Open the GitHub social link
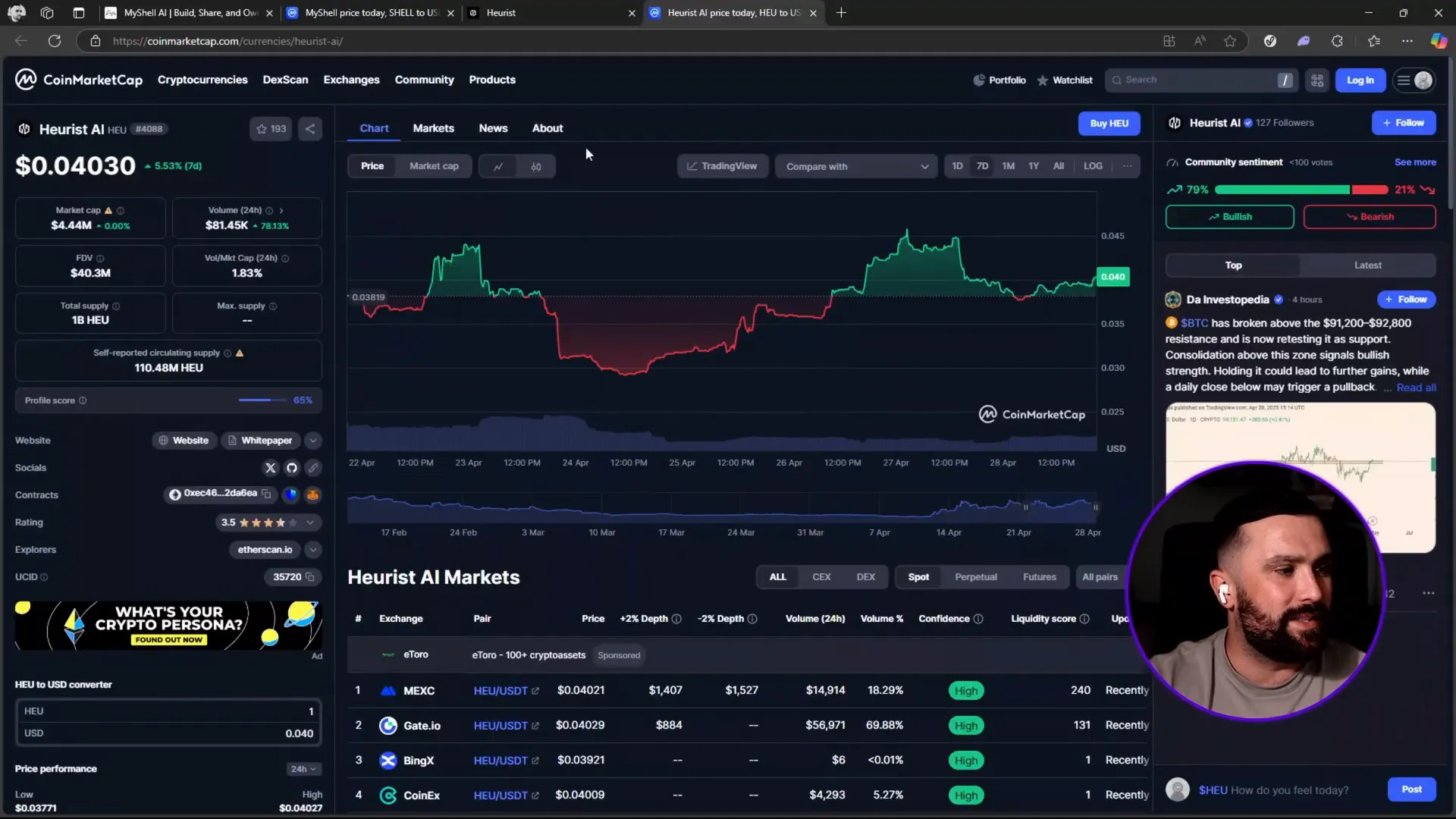This screenshot has height=819, width=1456. click(x=292, y=468)
